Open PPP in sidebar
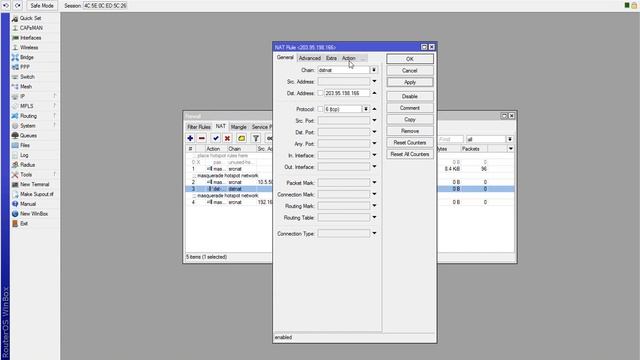Viewport: 640px width, 360px height. tap(25, 67)
